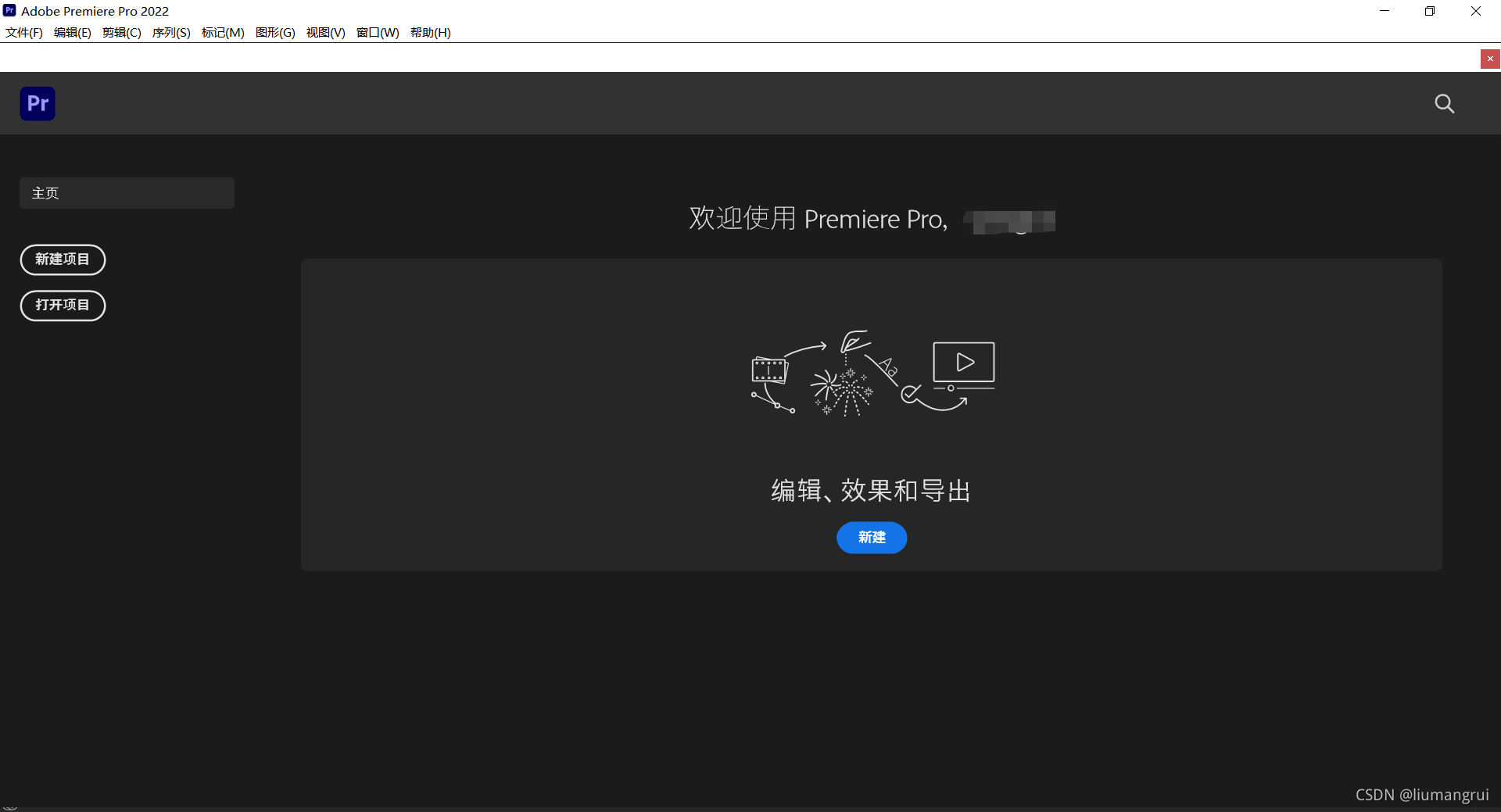This screenshot has height=812, width=1501.
Task: Open the search magnifier icon
Action: tap(1444, 103)
